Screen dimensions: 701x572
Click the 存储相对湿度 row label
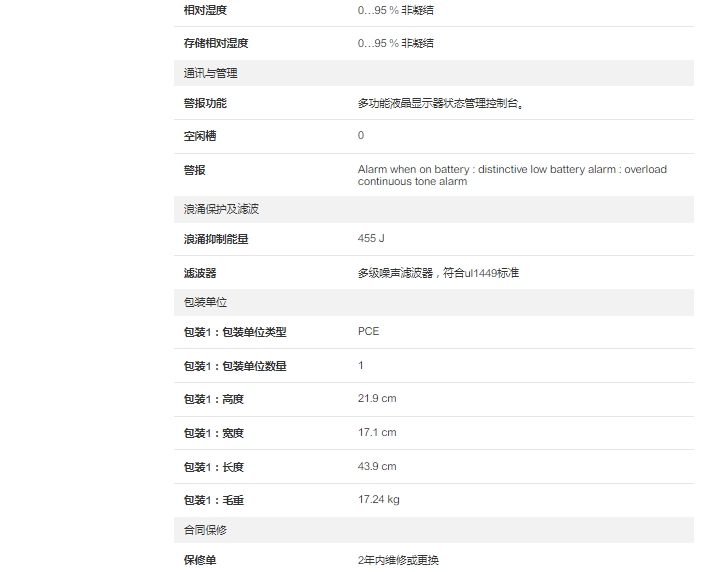click(x=215, y=44)
